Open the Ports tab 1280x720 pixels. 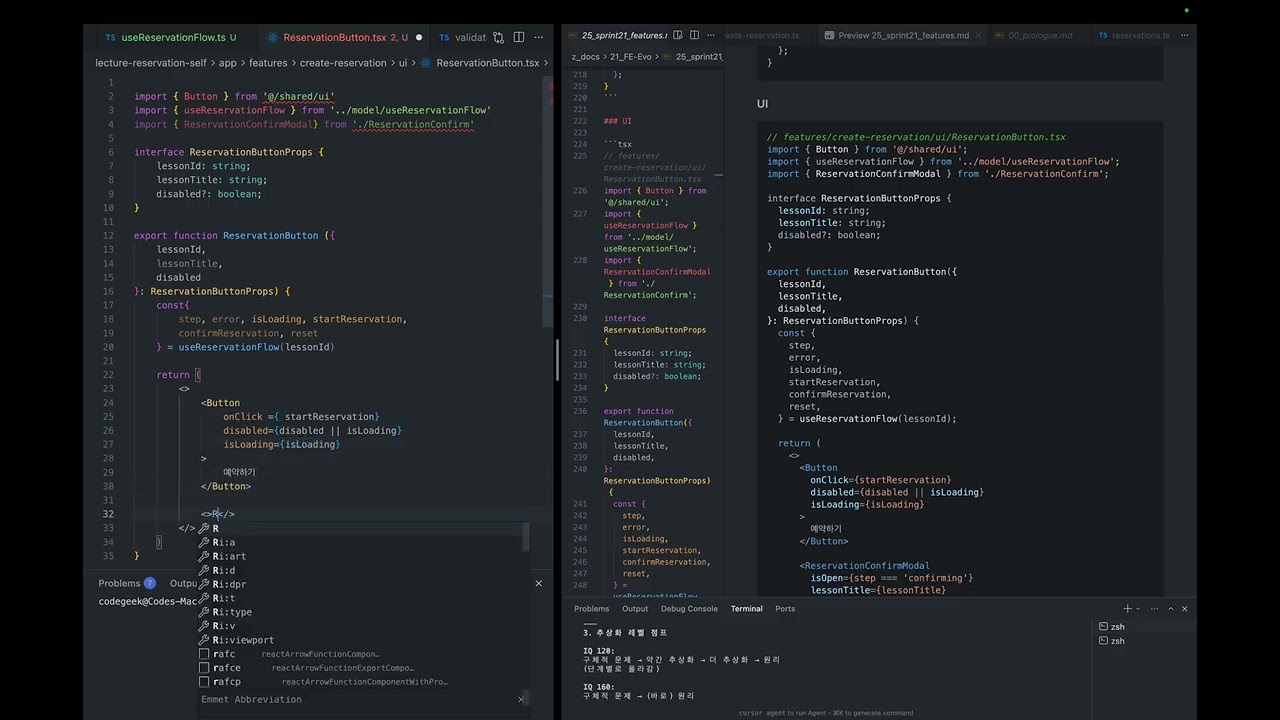[x=785, y=608]
